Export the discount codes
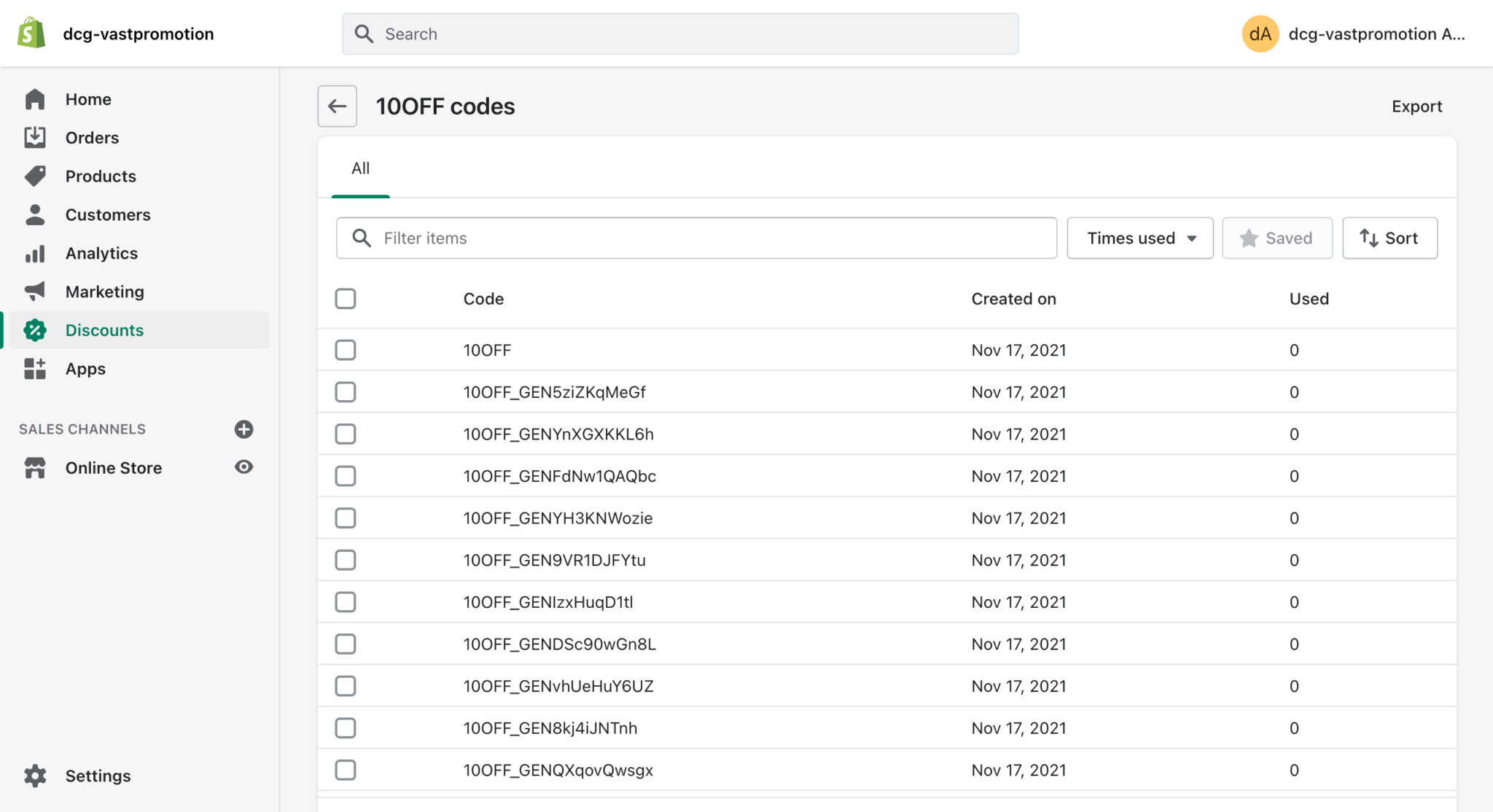 click(x=1416, y=106)
